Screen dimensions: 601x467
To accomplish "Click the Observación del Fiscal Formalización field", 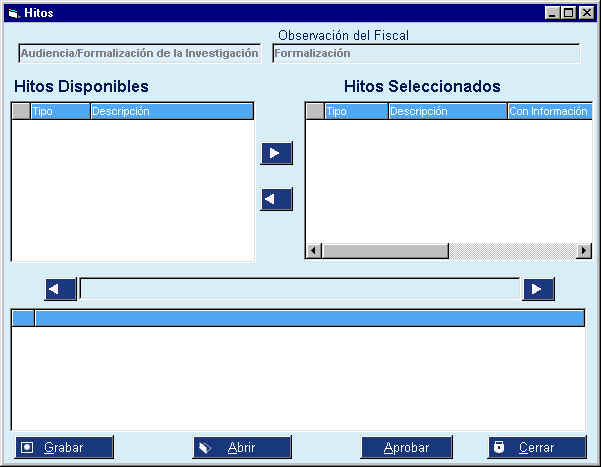I will pyautogui.click(x=426, y=53).
